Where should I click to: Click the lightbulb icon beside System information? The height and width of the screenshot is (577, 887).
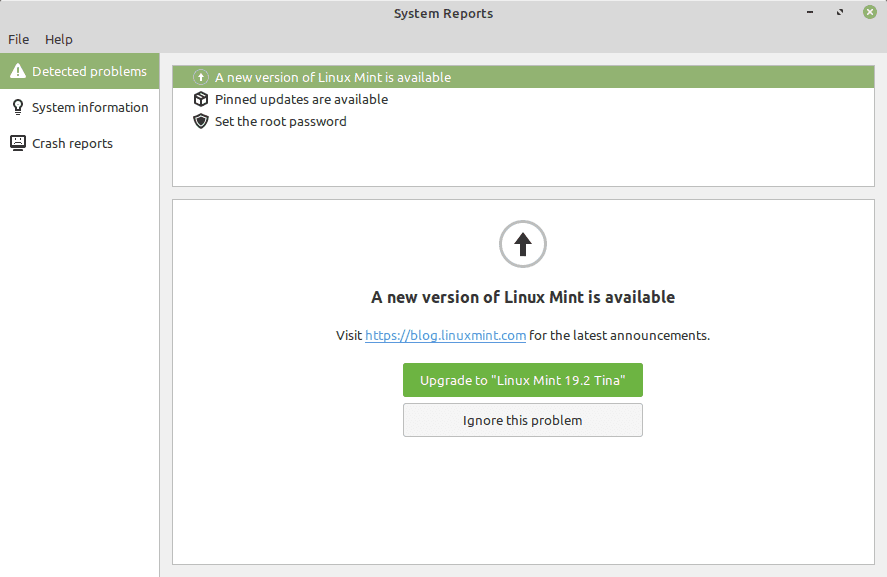click(x=17, y=107)
